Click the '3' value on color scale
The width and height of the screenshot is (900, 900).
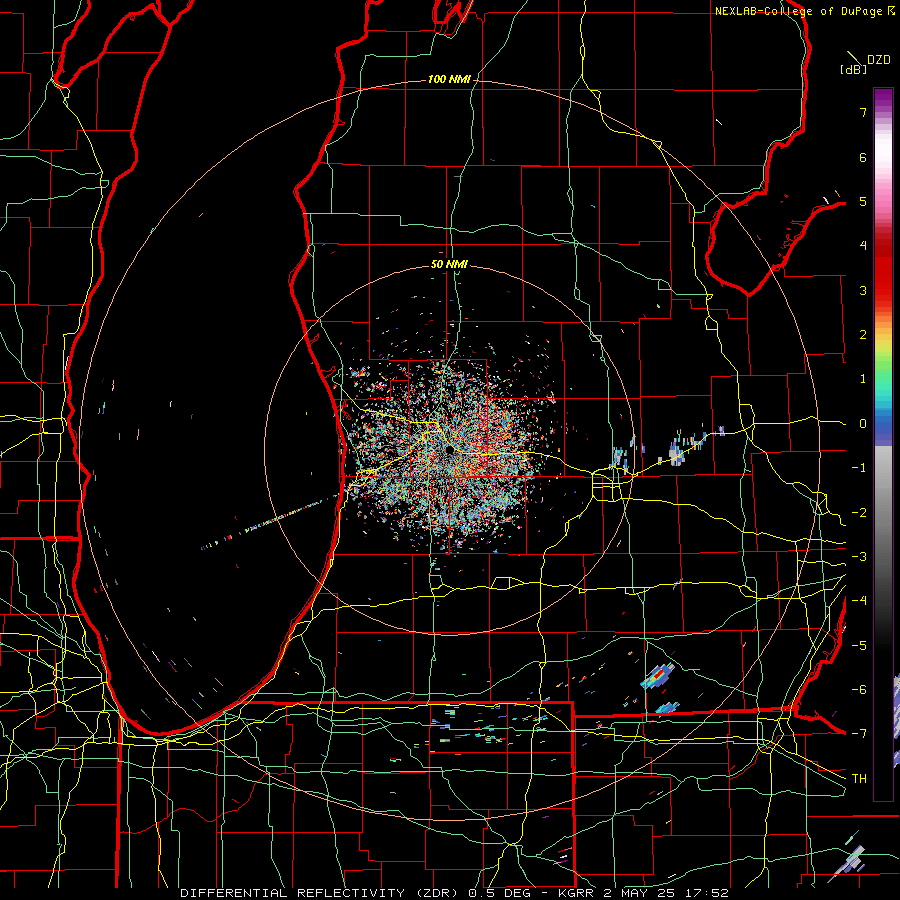coord(863,290)
